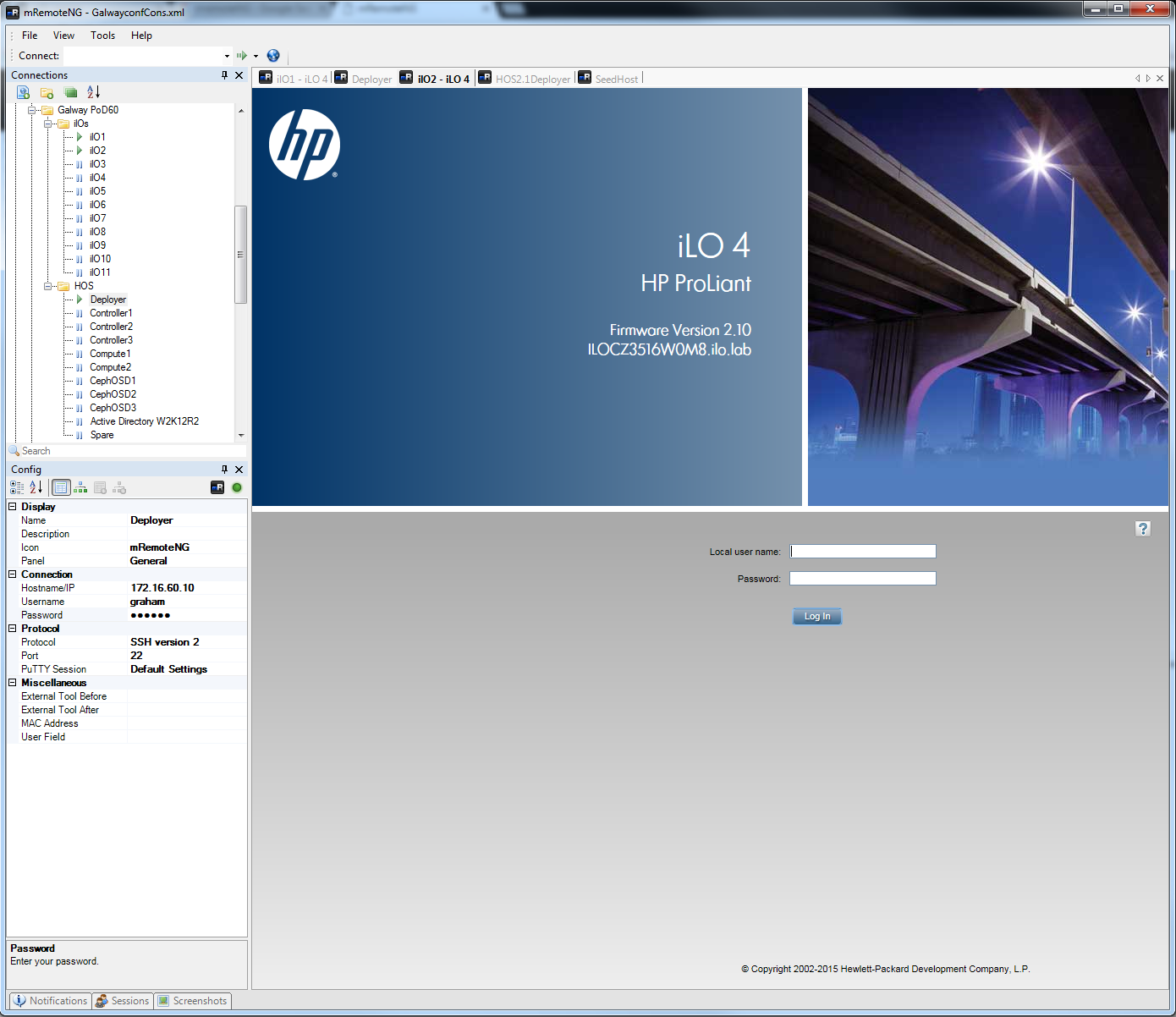Image resolution: width=1176 pixels, height=1017 pixels.
Task: Click the Search box under connections tree
Action: pos(127,451)
